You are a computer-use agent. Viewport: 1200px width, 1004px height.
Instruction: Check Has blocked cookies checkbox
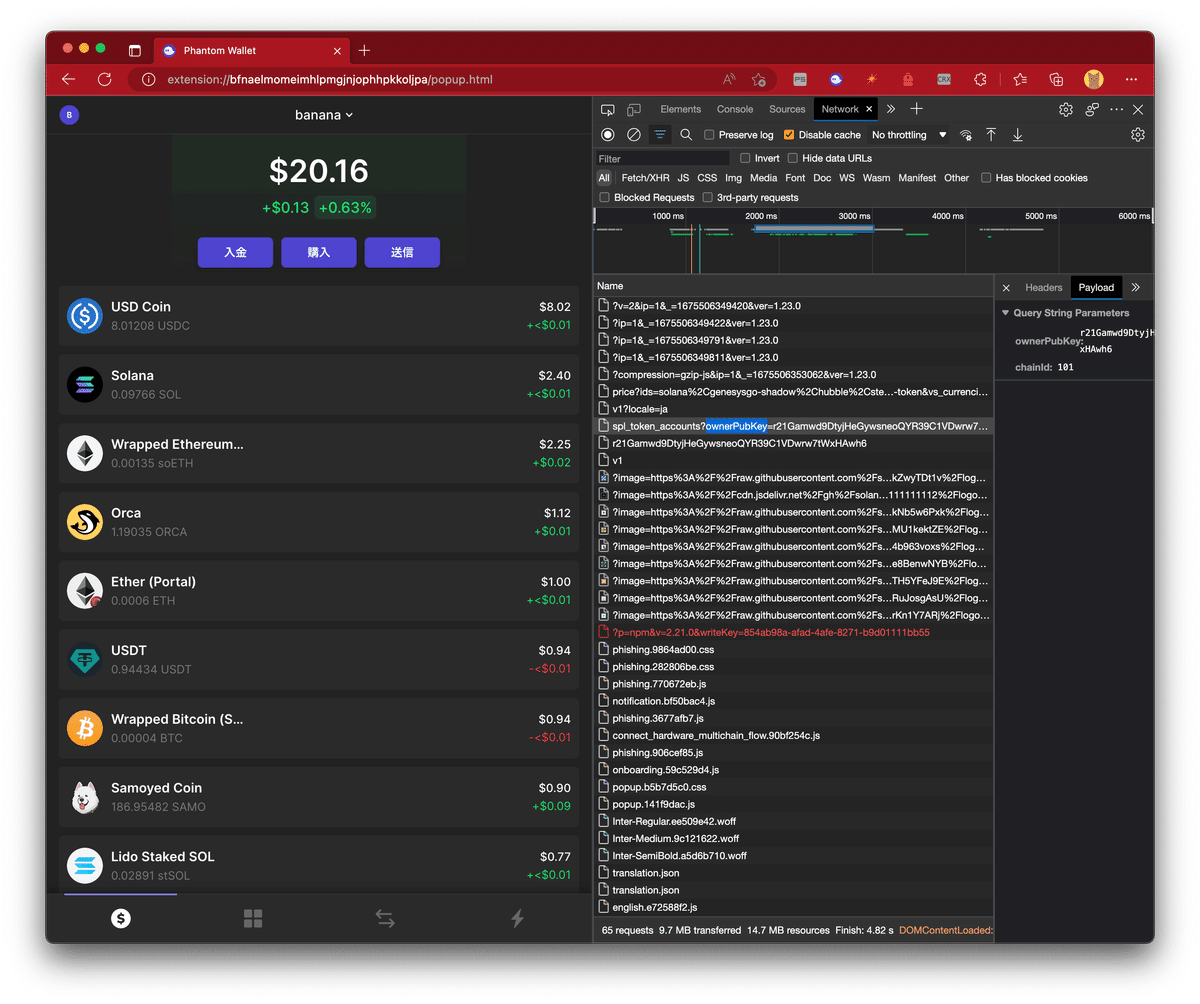986,178
